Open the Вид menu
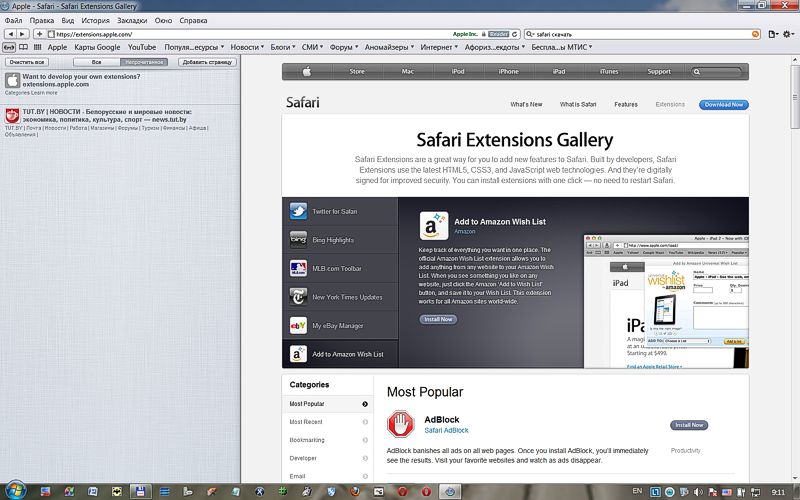The image size is (800, 500). click(68, 20)
